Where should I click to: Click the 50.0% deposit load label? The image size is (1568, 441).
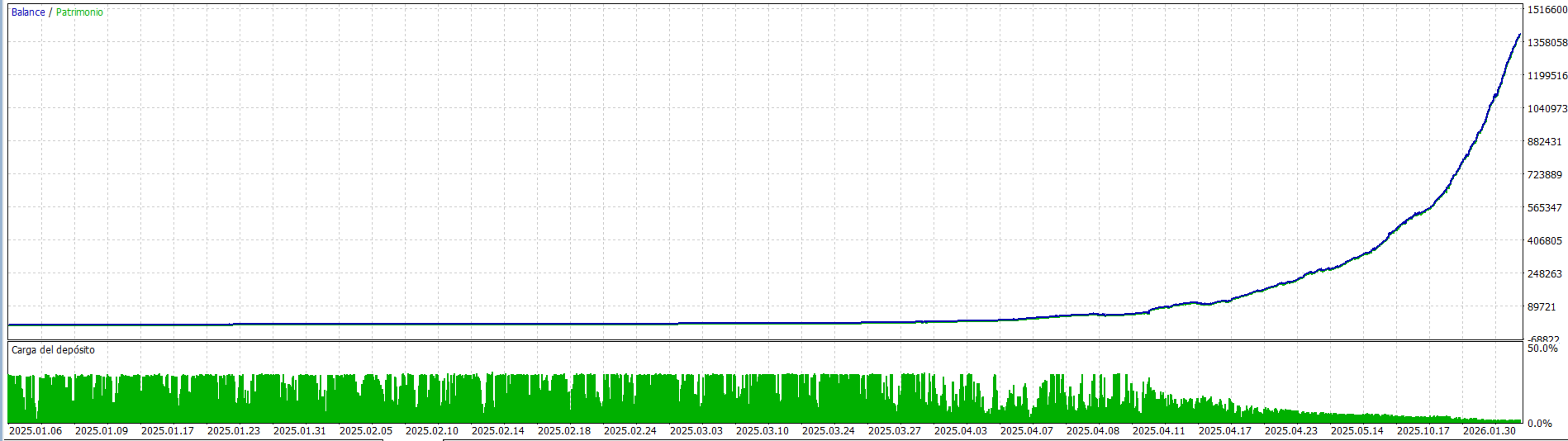click(x=1542, y=349)
